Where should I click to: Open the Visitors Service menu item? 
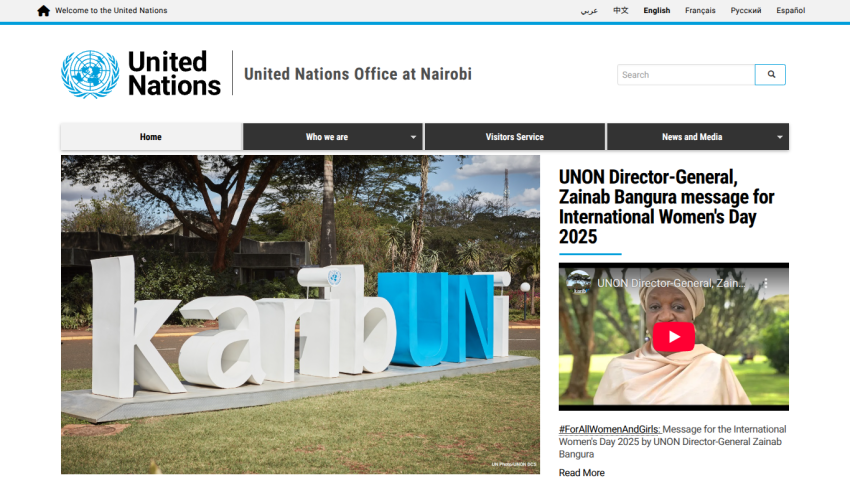point(514,137)
